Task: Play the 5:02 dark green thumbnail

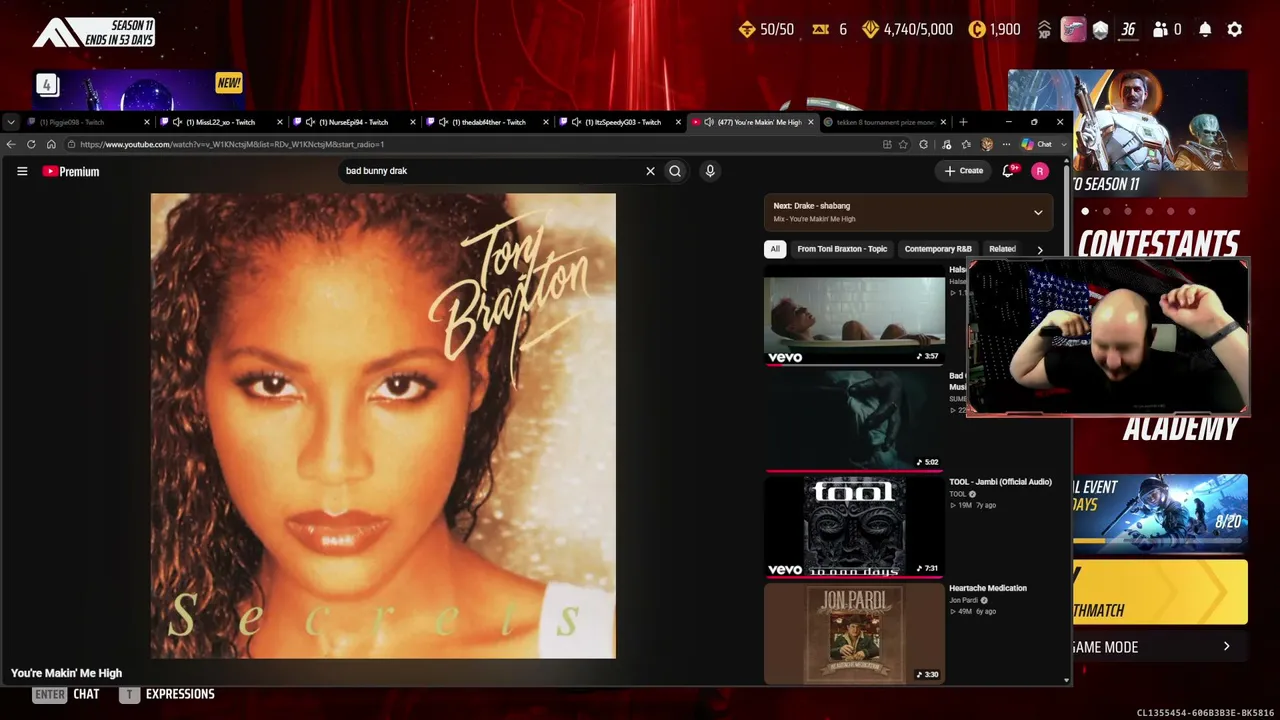Action: (x=854, y=420)
